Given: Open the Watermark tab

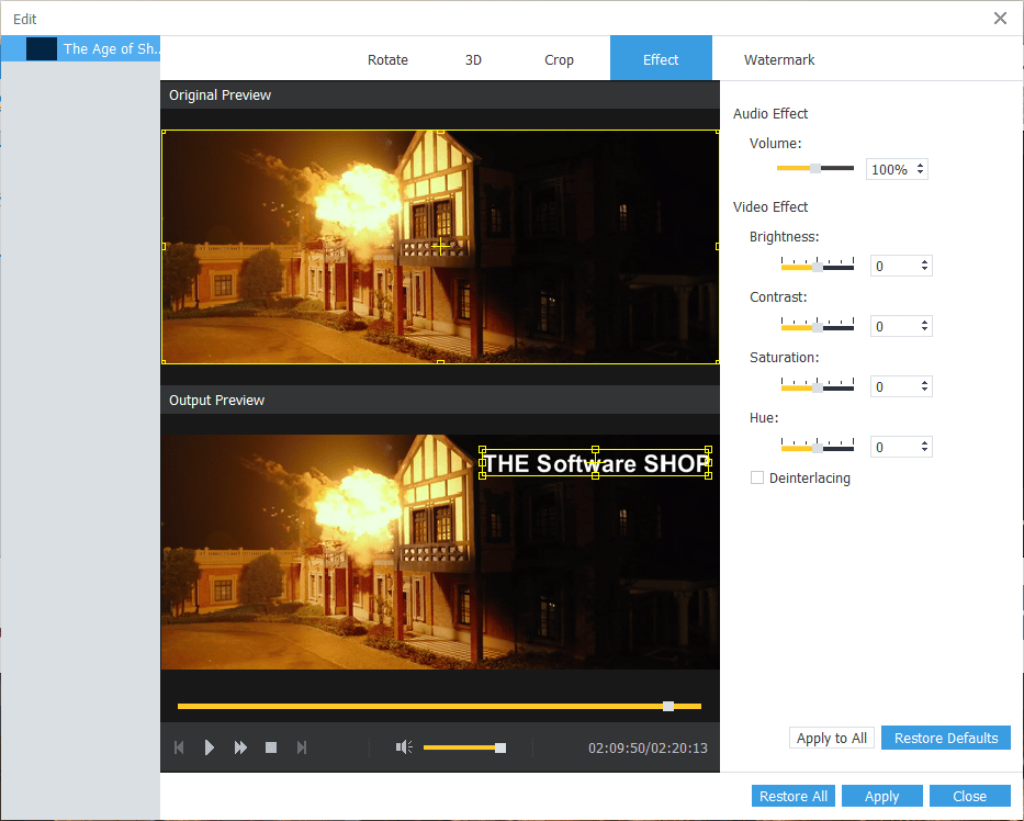Looking at the screenshot, I should [779, 59].
